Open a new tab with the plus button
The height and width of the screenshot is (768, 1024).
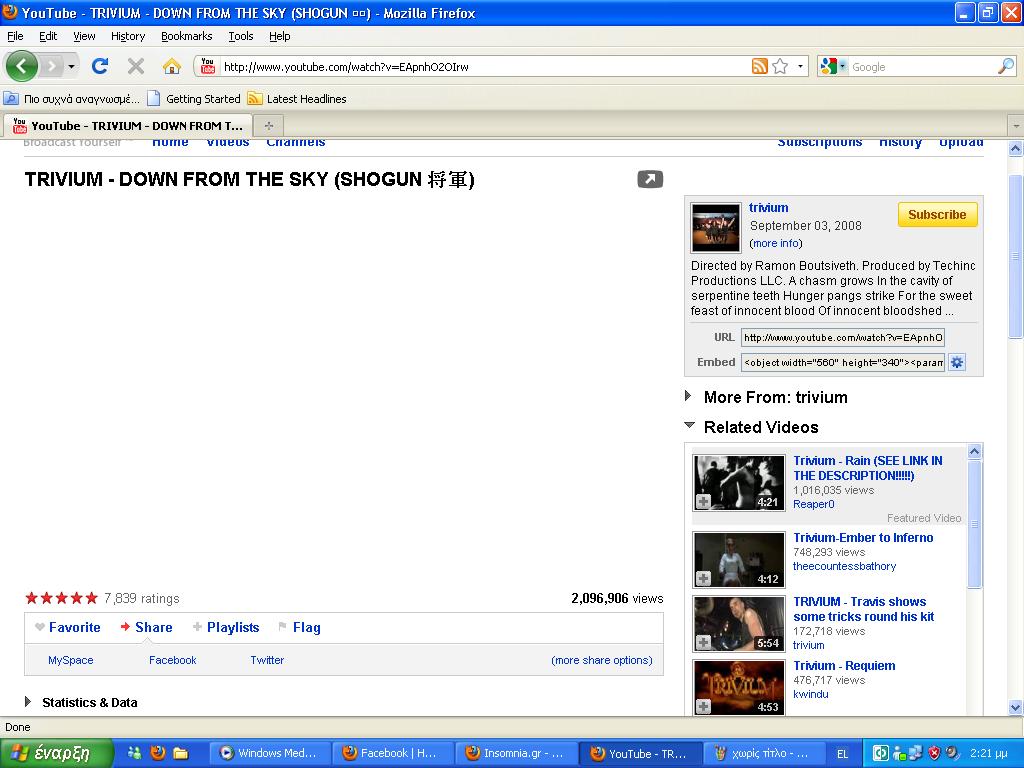tap(268, 125)
